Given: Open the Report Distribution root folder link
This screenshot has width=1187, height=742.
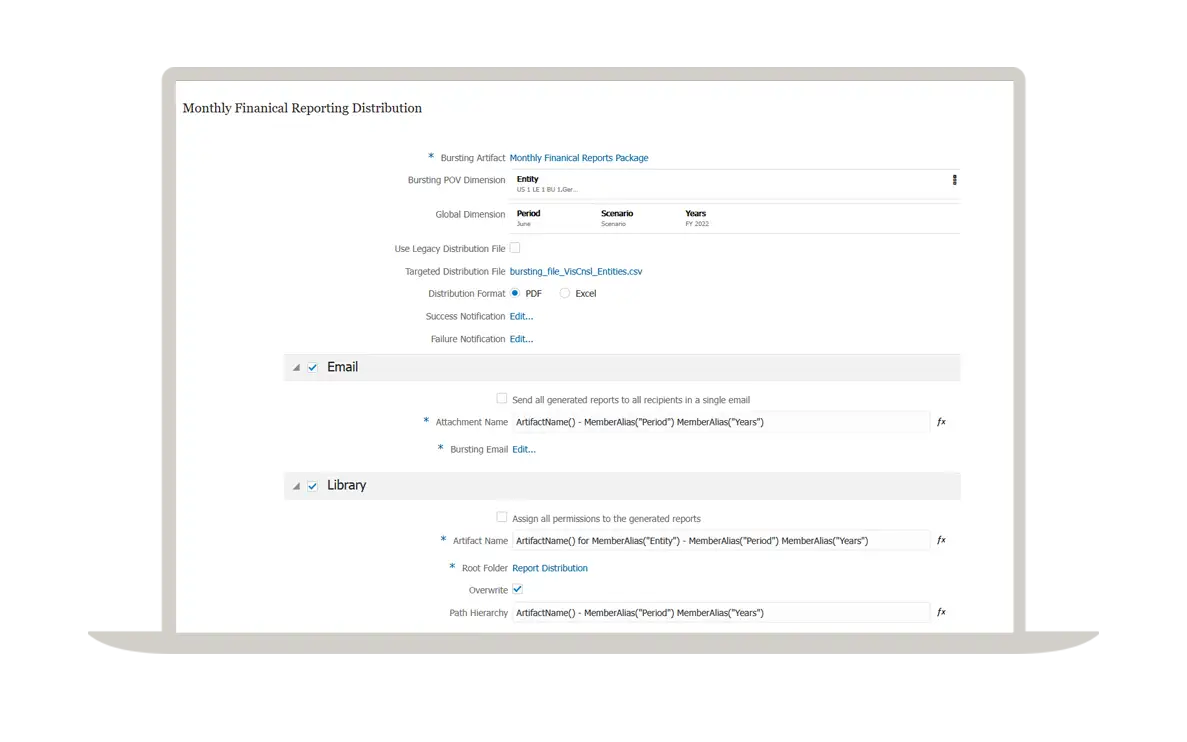Looking at the screenshot, I should pyautogui.click(x=550, y=568).
